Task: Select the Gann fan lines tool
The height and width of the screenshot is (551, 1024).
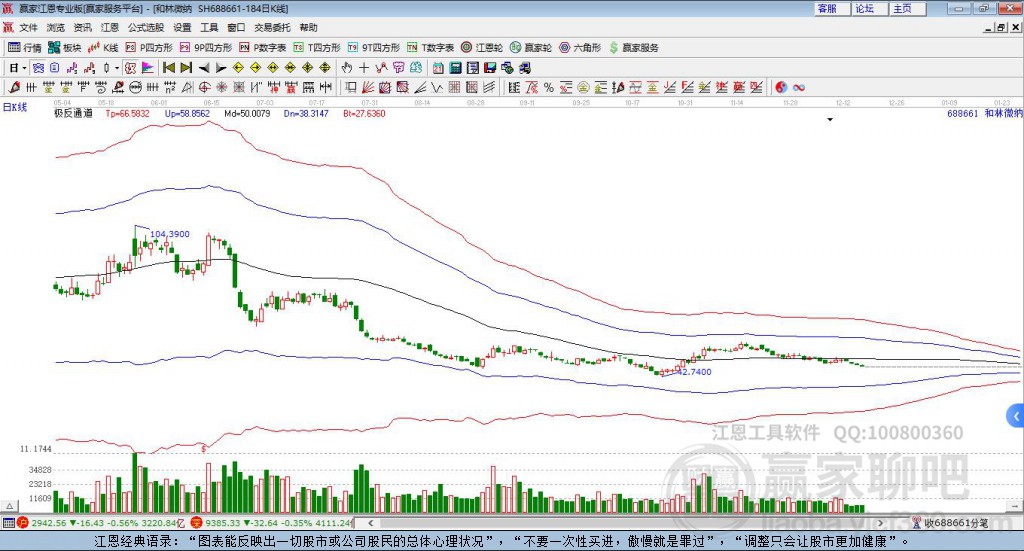Action: [368, 87]
